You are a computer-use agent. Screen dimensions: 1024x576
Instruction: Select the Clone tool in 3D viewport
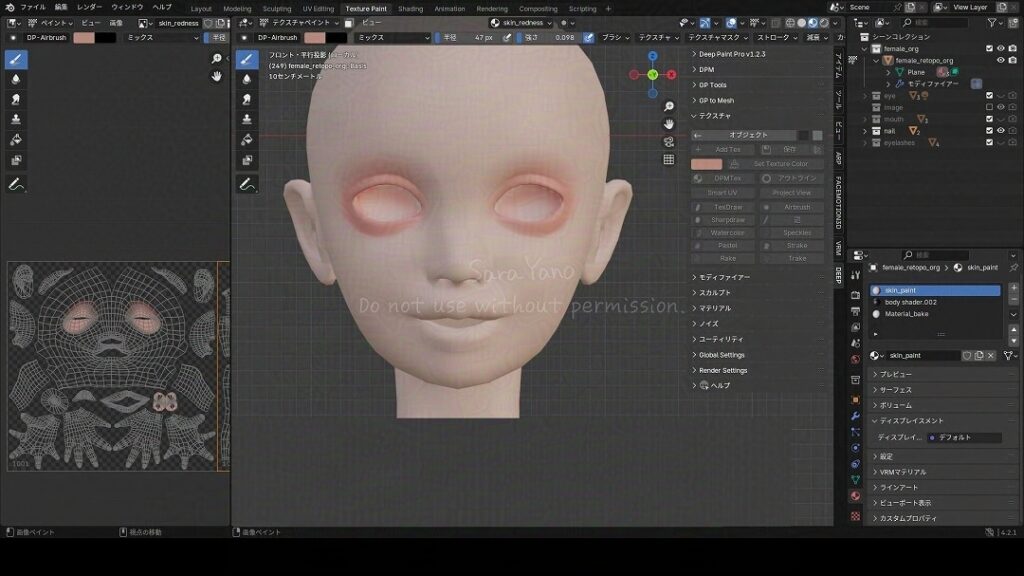tap(247, 120)
